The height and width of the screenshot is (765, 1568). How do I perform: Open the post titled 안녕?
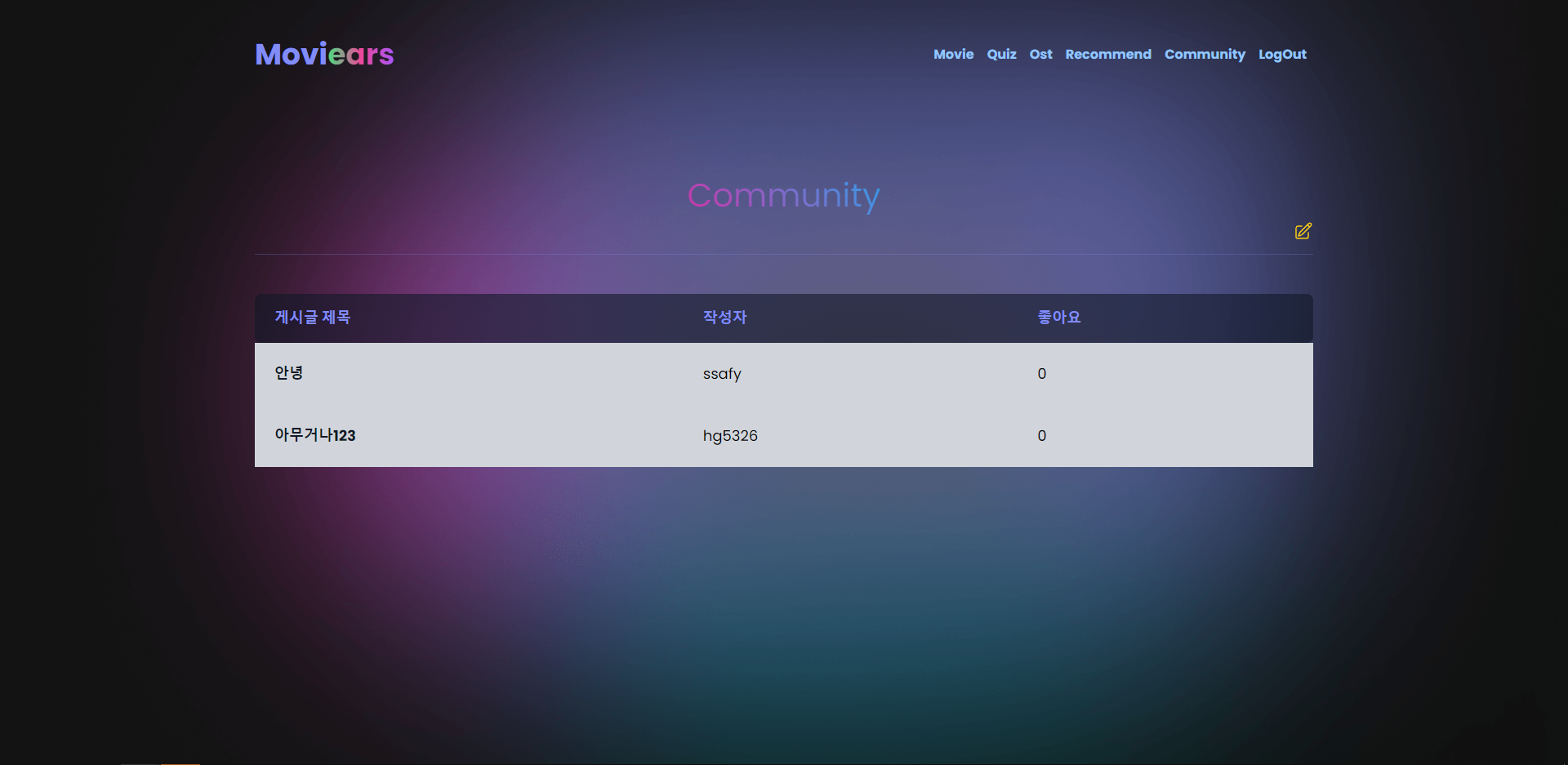pyautogui.click(x=288, y=373)
